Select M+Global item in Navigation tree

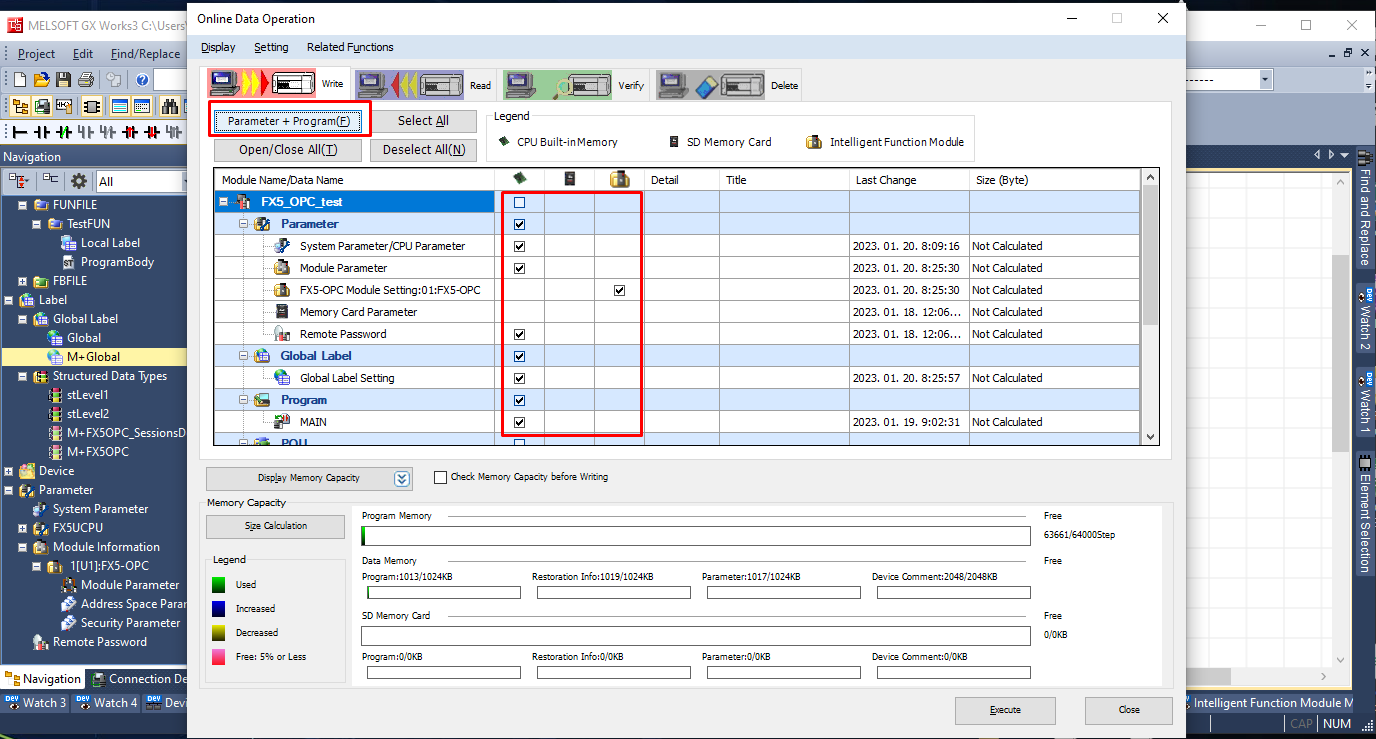94,357
